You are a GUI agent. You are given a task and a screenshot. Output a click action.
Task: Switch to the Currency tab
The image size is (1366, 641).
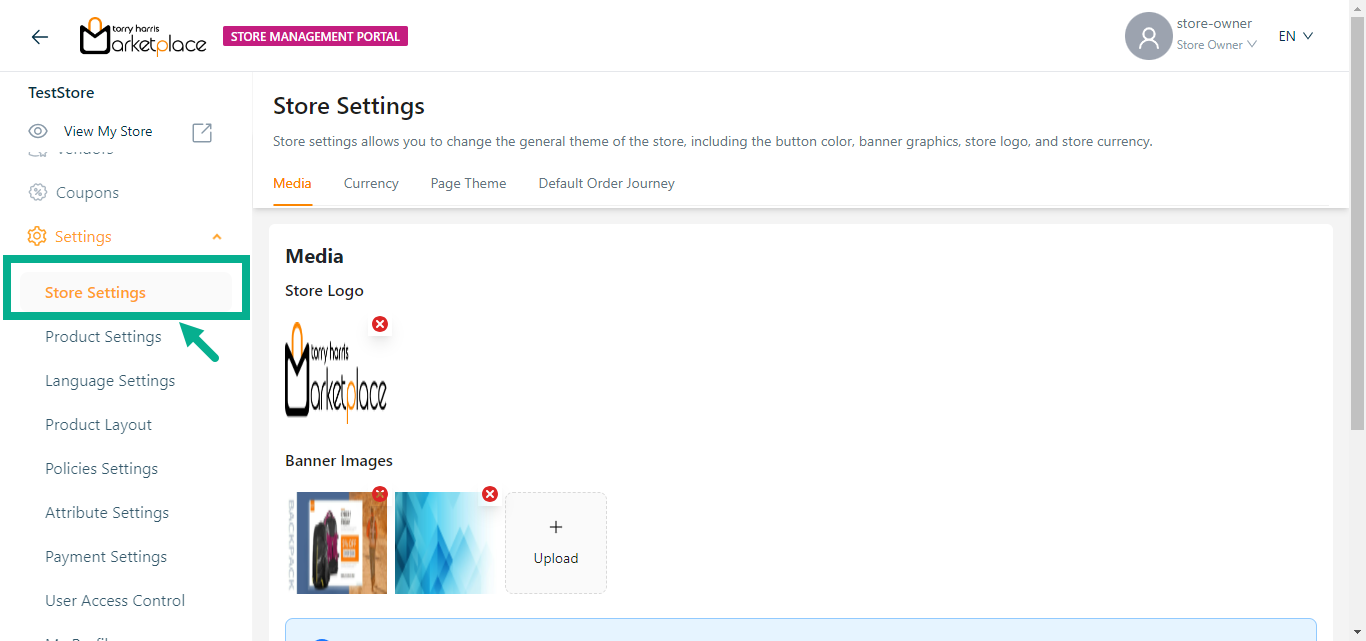[x=371, y=183]
